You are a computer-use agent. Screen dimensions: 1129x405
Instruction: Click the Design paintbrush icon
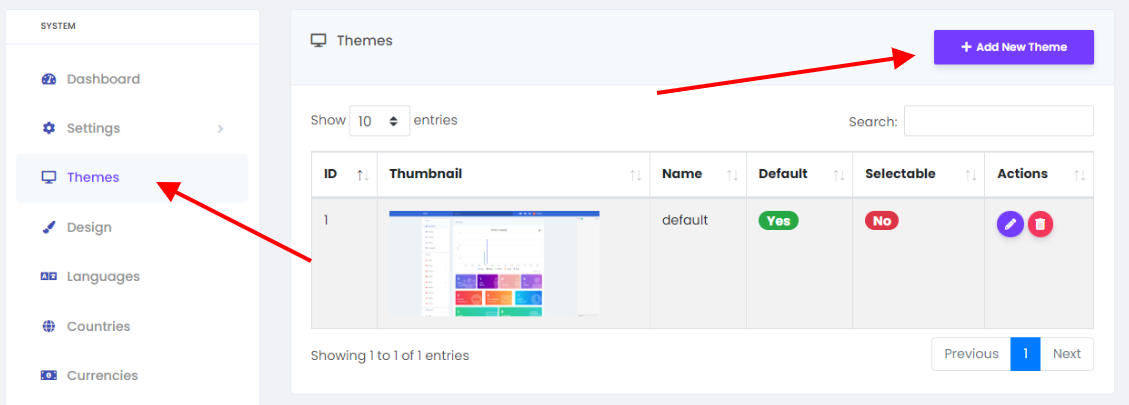point(48,227)
